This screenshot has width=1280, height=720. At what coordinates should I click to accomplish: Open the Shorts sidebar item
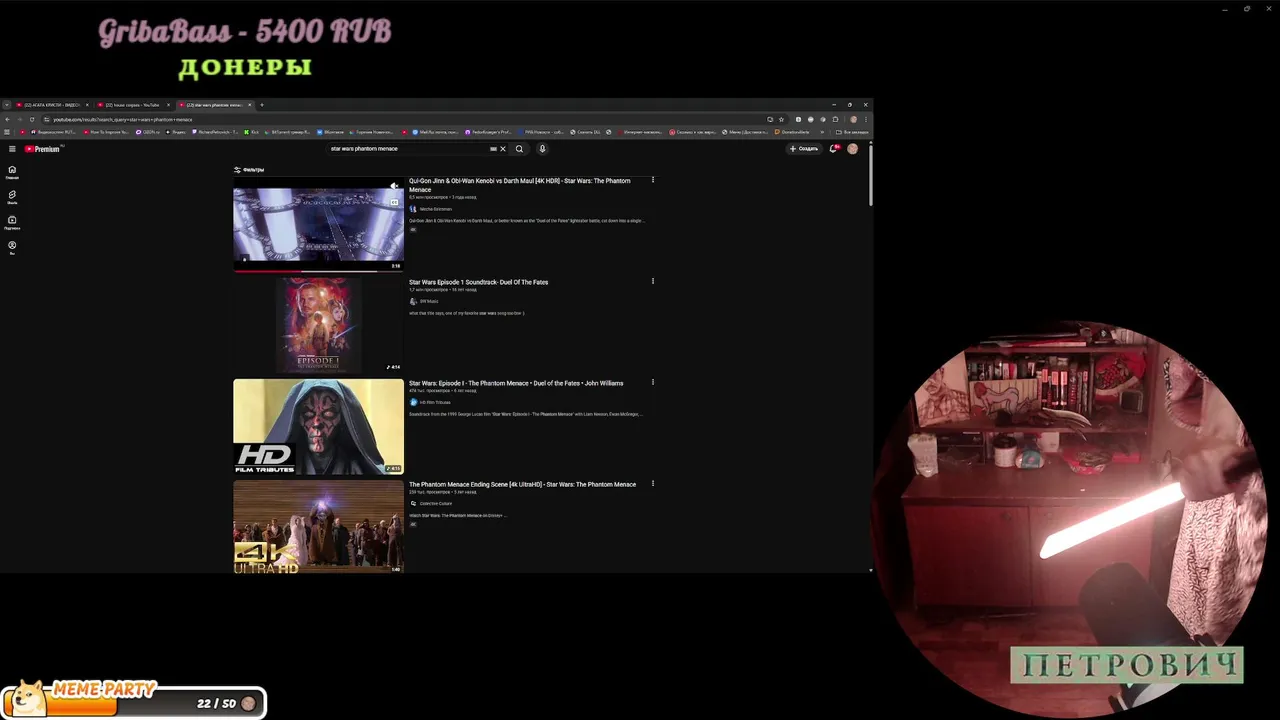coord(12,196)
